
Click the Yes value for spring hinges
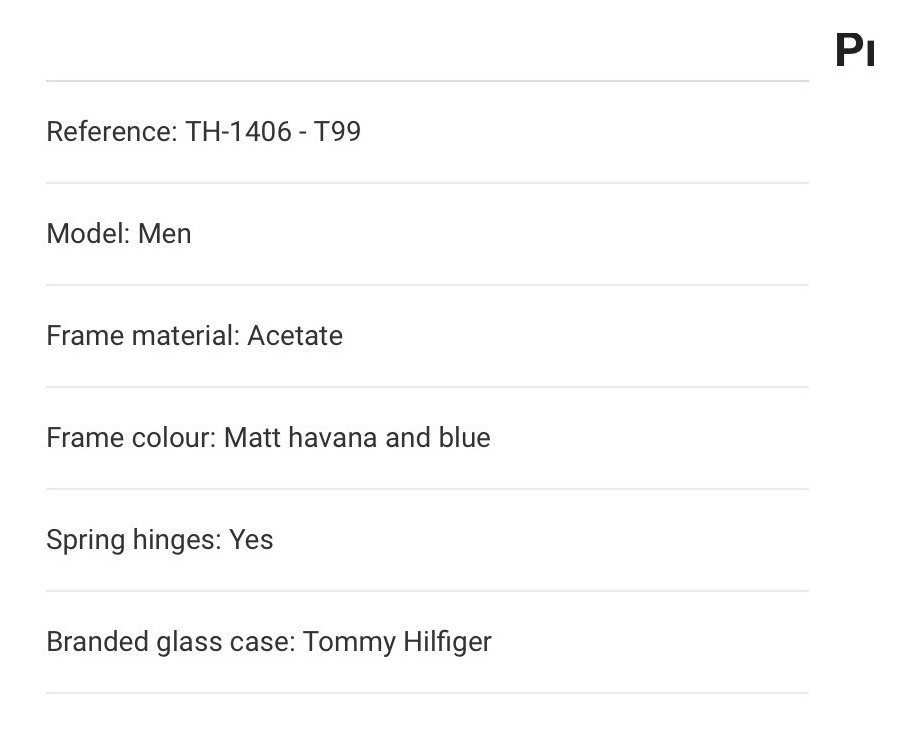(251, 540)
